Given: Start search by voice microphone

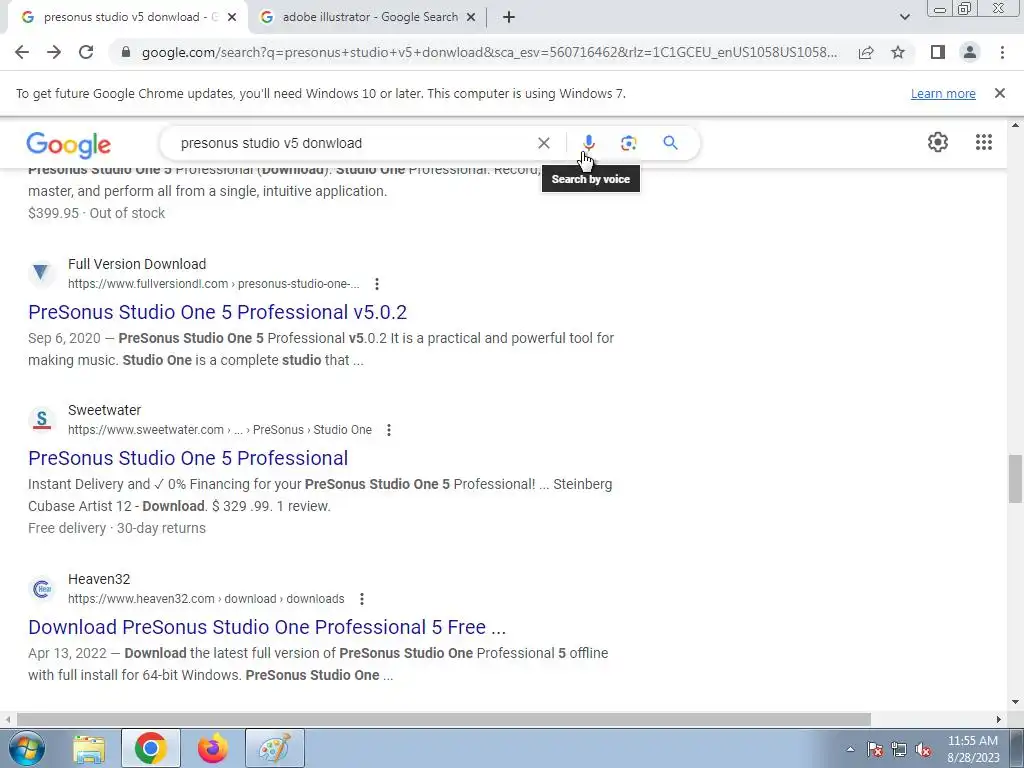Looking at the screenshot, I should pos(588,143).
